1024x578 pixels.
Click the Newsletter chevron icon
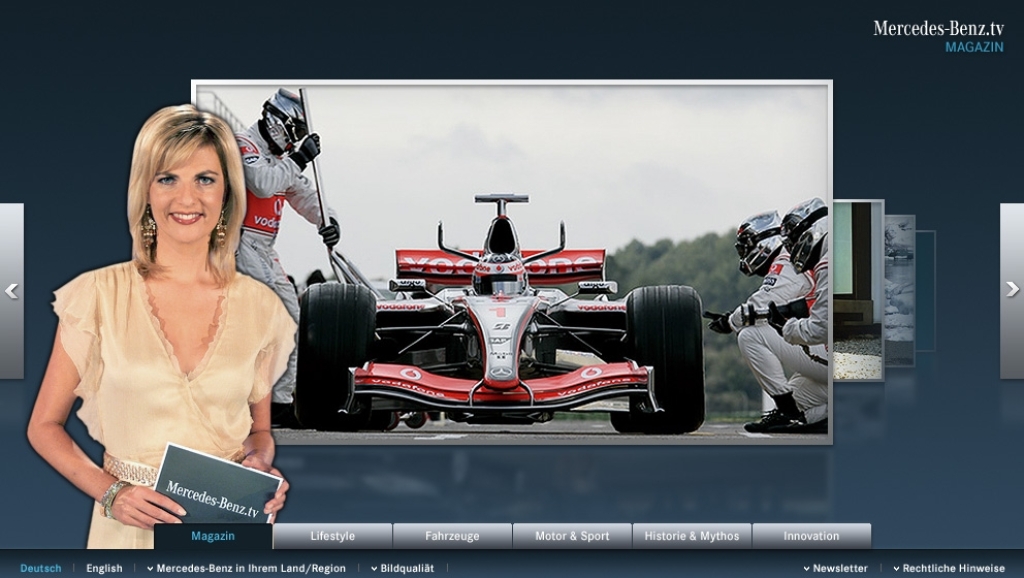pos(808,567)
